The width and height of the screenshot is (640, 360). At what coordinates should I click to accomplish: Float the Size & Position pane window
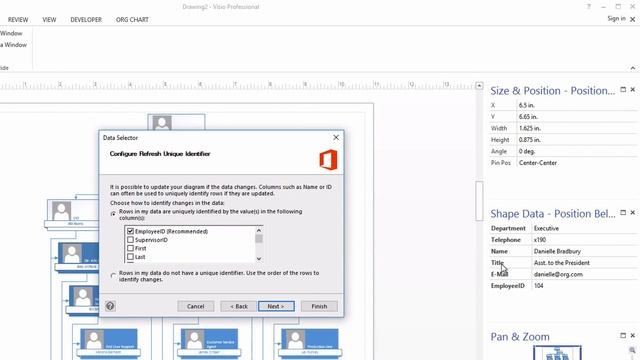[623, 89]
